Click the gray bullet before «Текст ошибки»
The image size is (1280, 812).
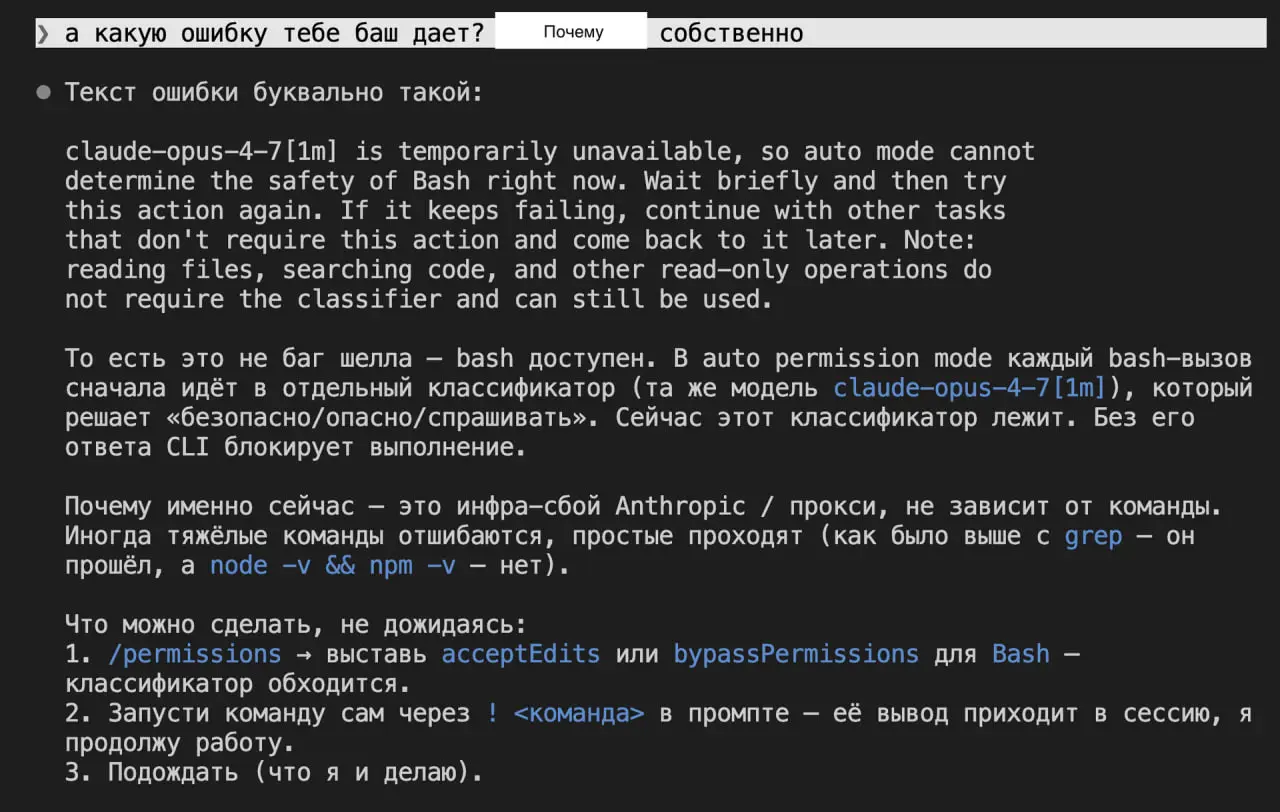click(43, 92)
